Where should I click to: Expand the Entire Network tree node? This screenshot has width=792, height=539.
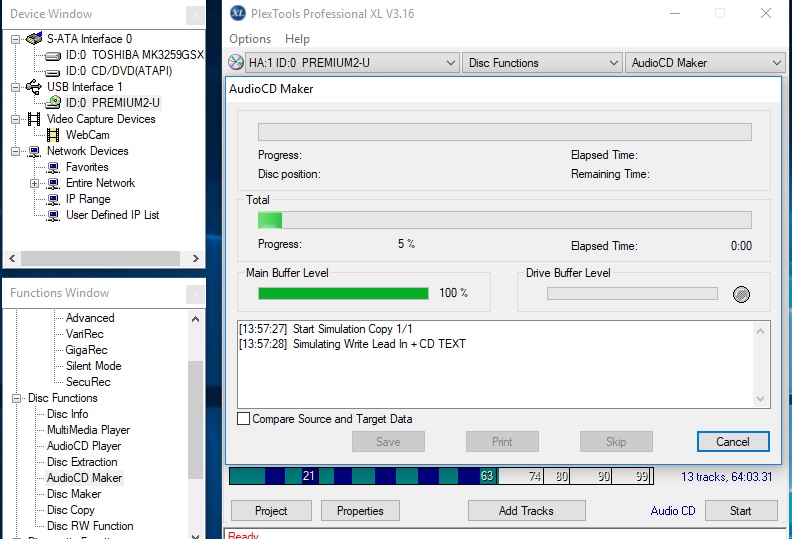[34, 183]
